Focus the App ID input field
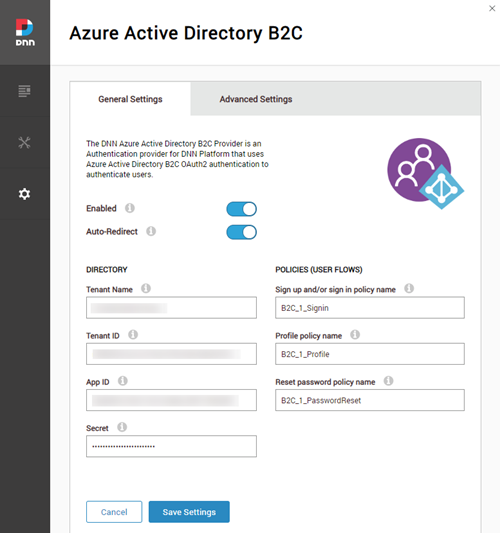 (171, 400)
